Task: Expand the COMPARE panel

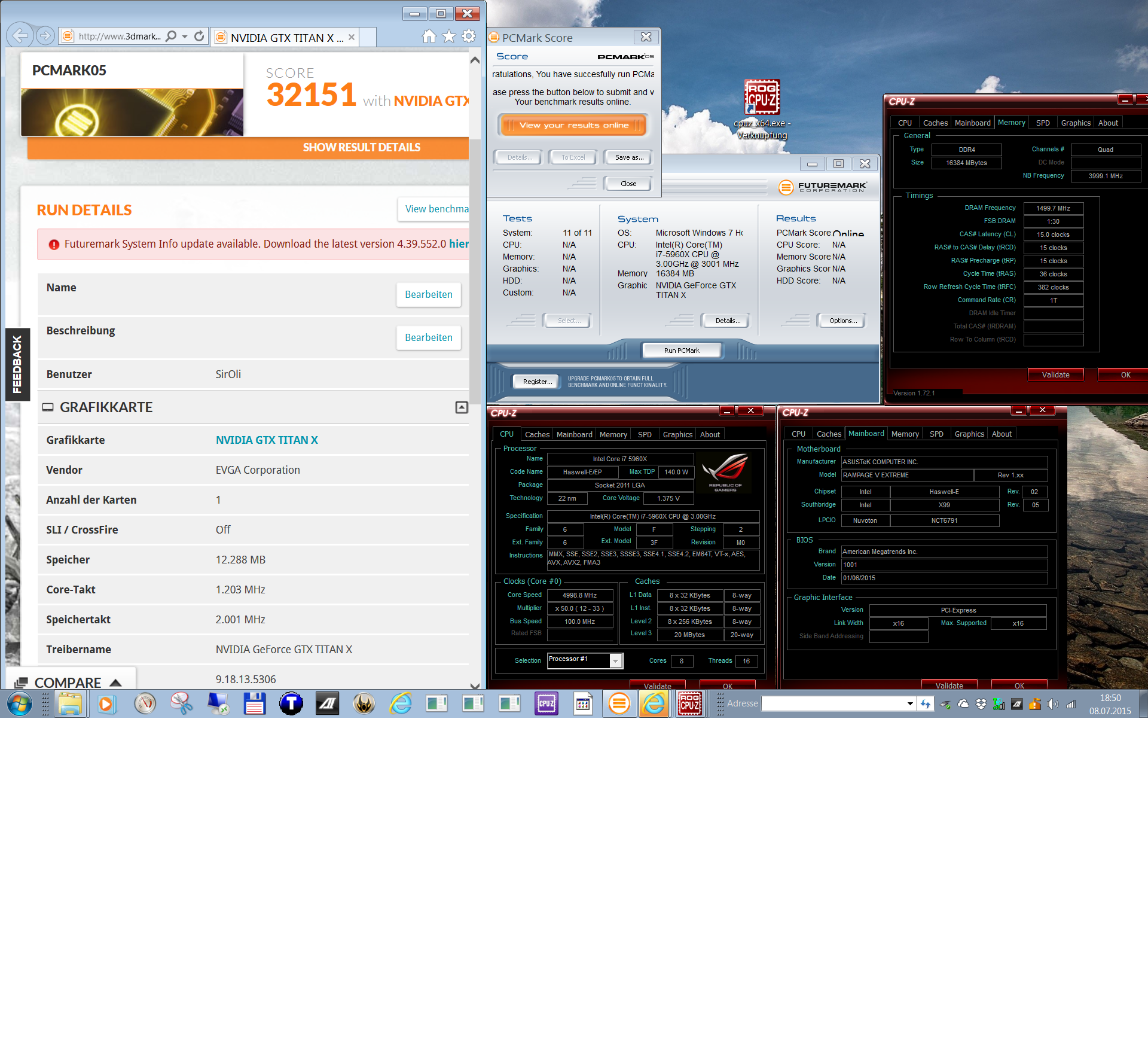Action: 71,682
